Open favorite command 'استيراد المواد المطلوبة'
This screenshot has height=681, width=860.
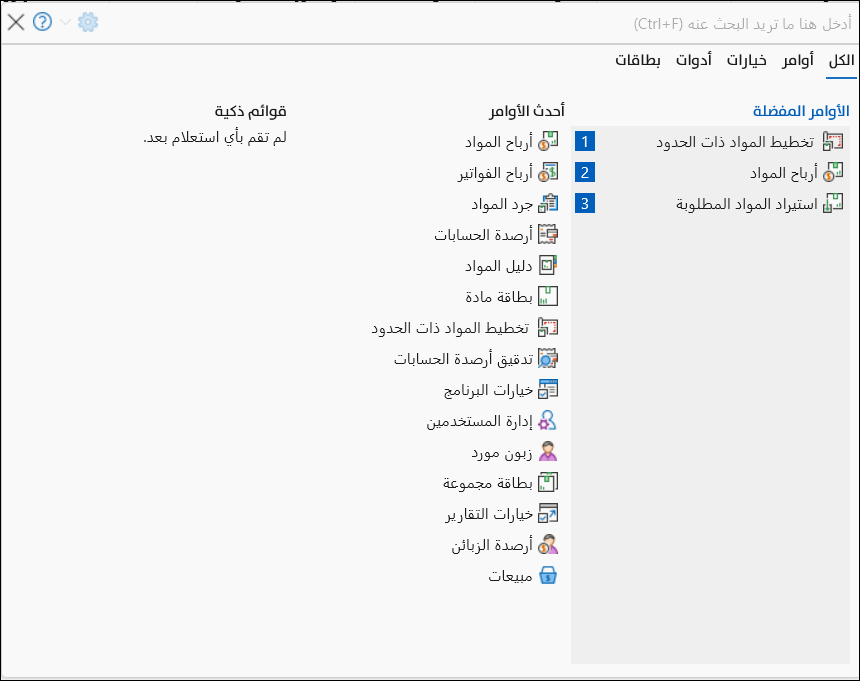point(746,205)
